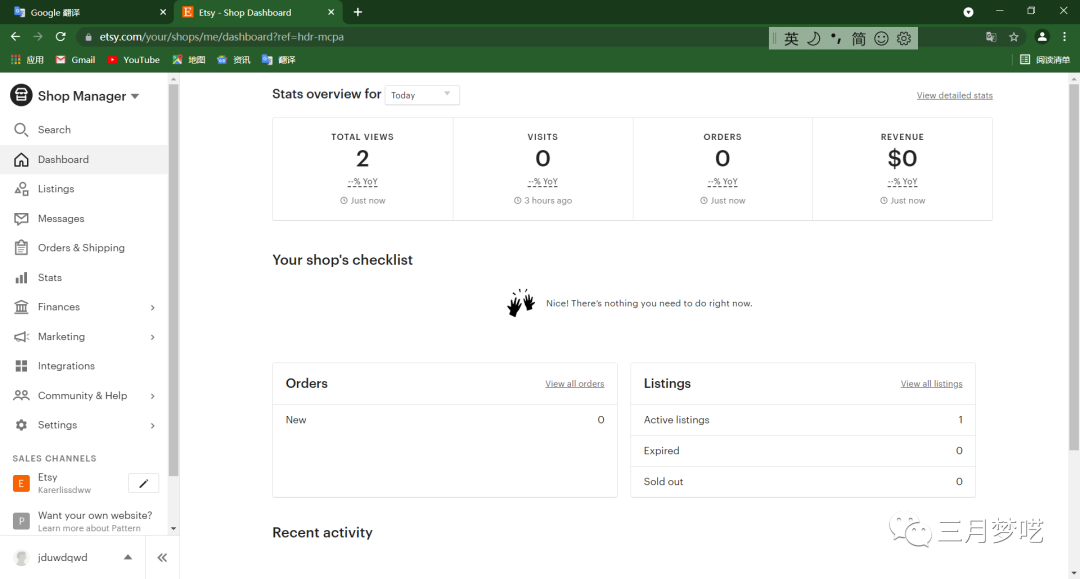The height and width of the screenshot is (579, 1080).
Task: Open the Stats bar chart icon
Action: coord(21,278)
